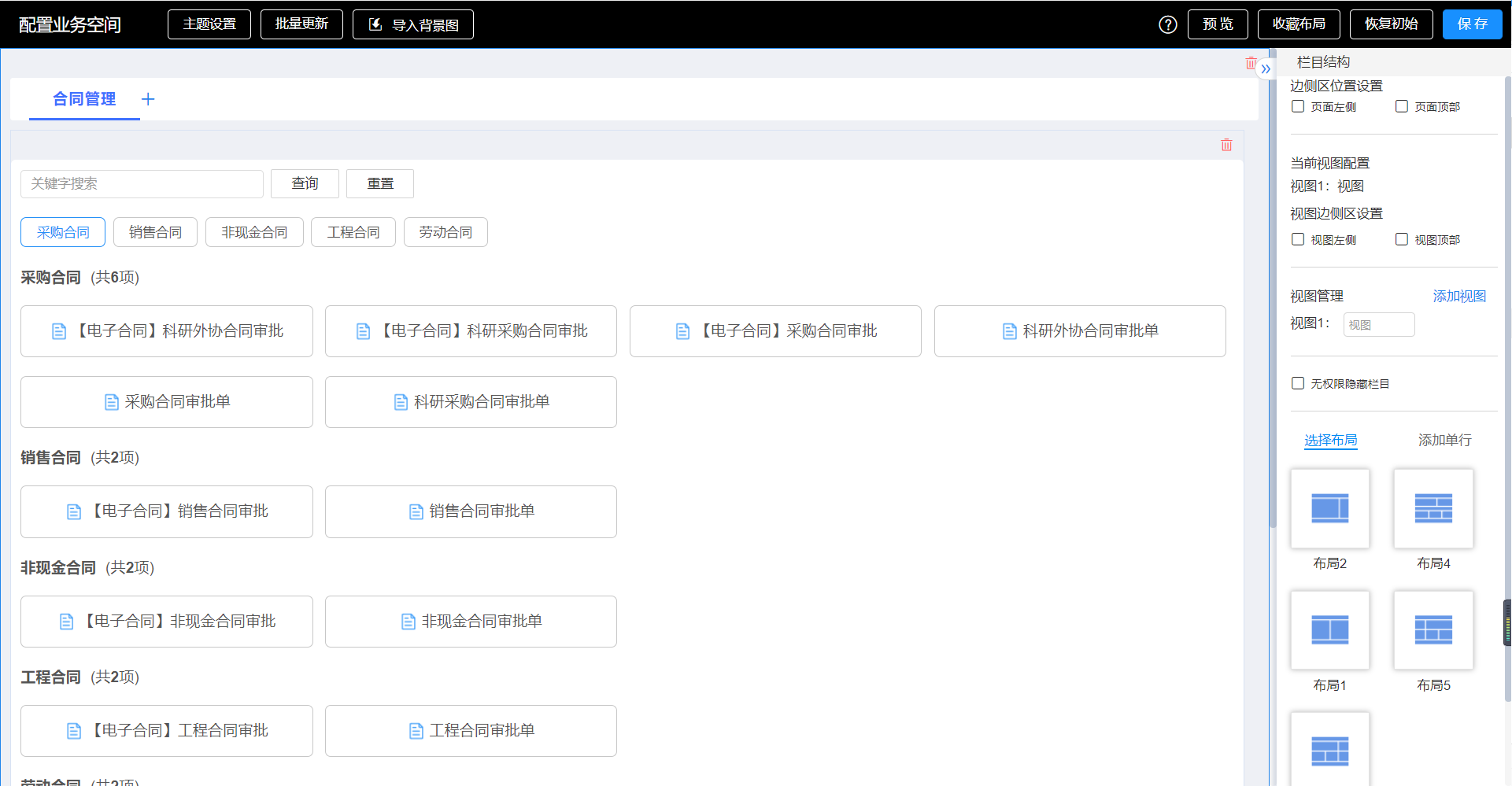The image size is (1512, 786).
Task: Collapse the right panel with the double-arrow icon
Action: pos(1266,68)
